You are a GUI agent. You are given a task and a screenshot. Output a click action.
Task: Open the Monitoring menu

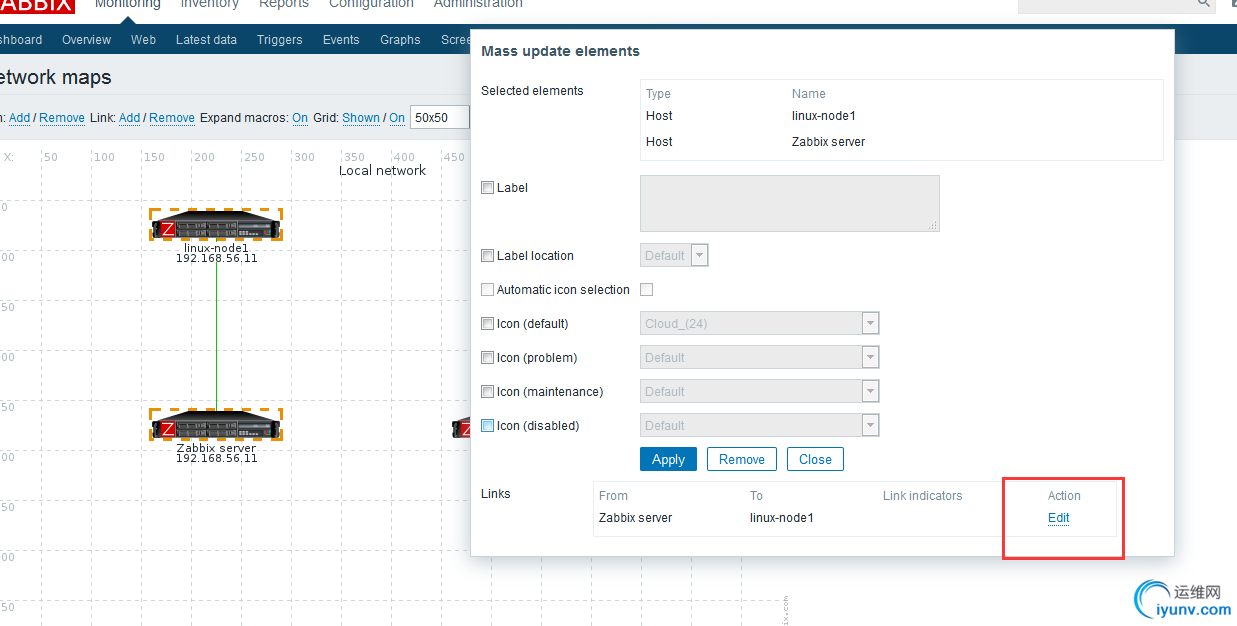point(127,4)
